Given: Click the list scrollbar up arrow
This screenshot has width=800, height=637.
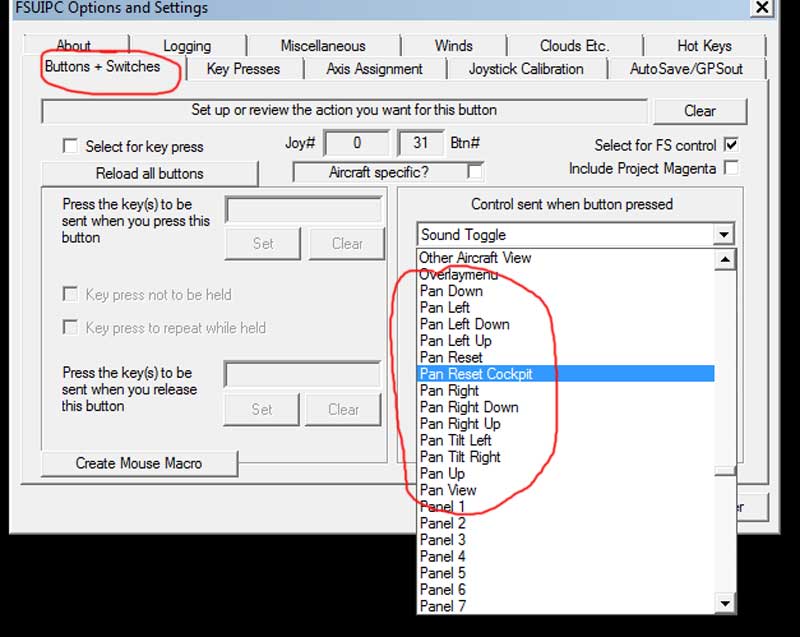Looking at the screenshot, I should [724, 260].
